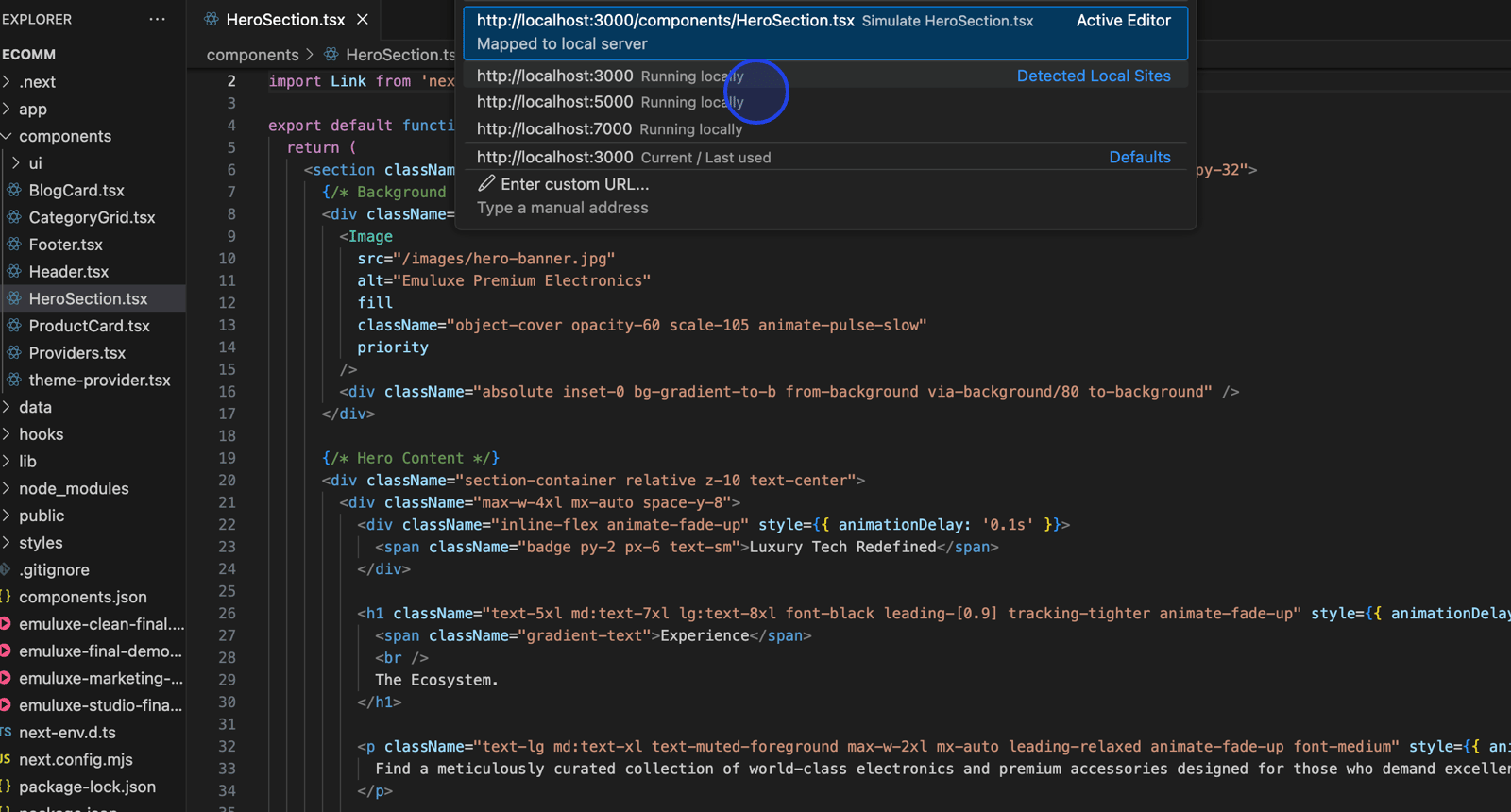
Task: Click the components breadcrumb segment
Action: (252, 55)
